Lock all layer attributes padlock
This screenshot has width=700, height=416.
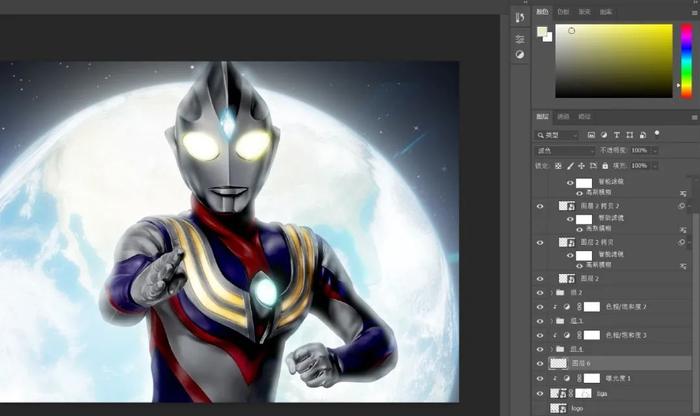[605, 166]
